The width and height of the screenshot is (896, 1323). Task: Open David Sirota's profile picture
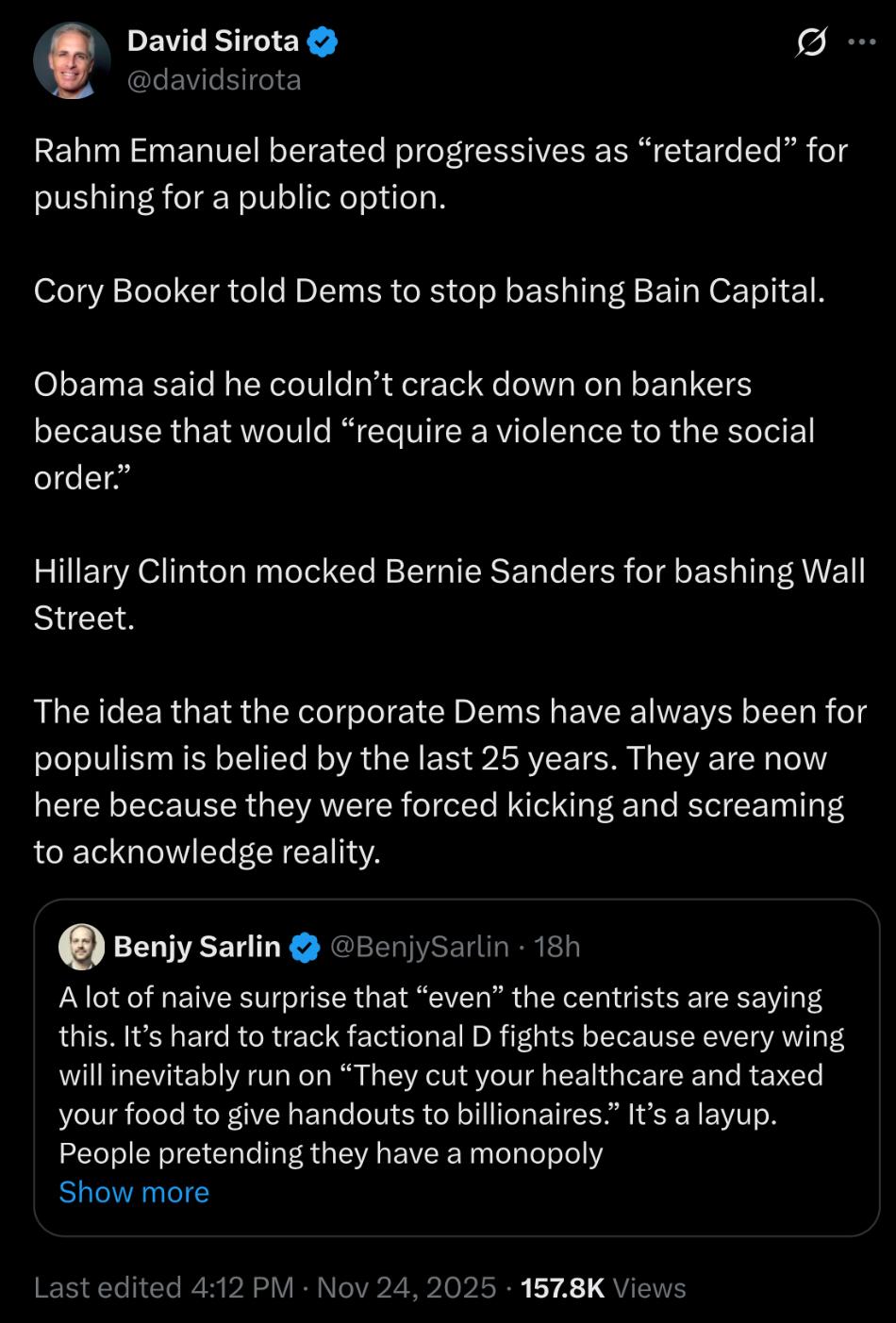click(72, 61)
